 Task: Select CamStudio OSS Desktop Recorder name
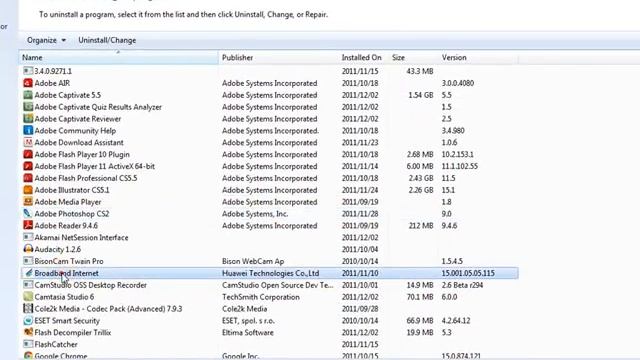tap(91, 285)
